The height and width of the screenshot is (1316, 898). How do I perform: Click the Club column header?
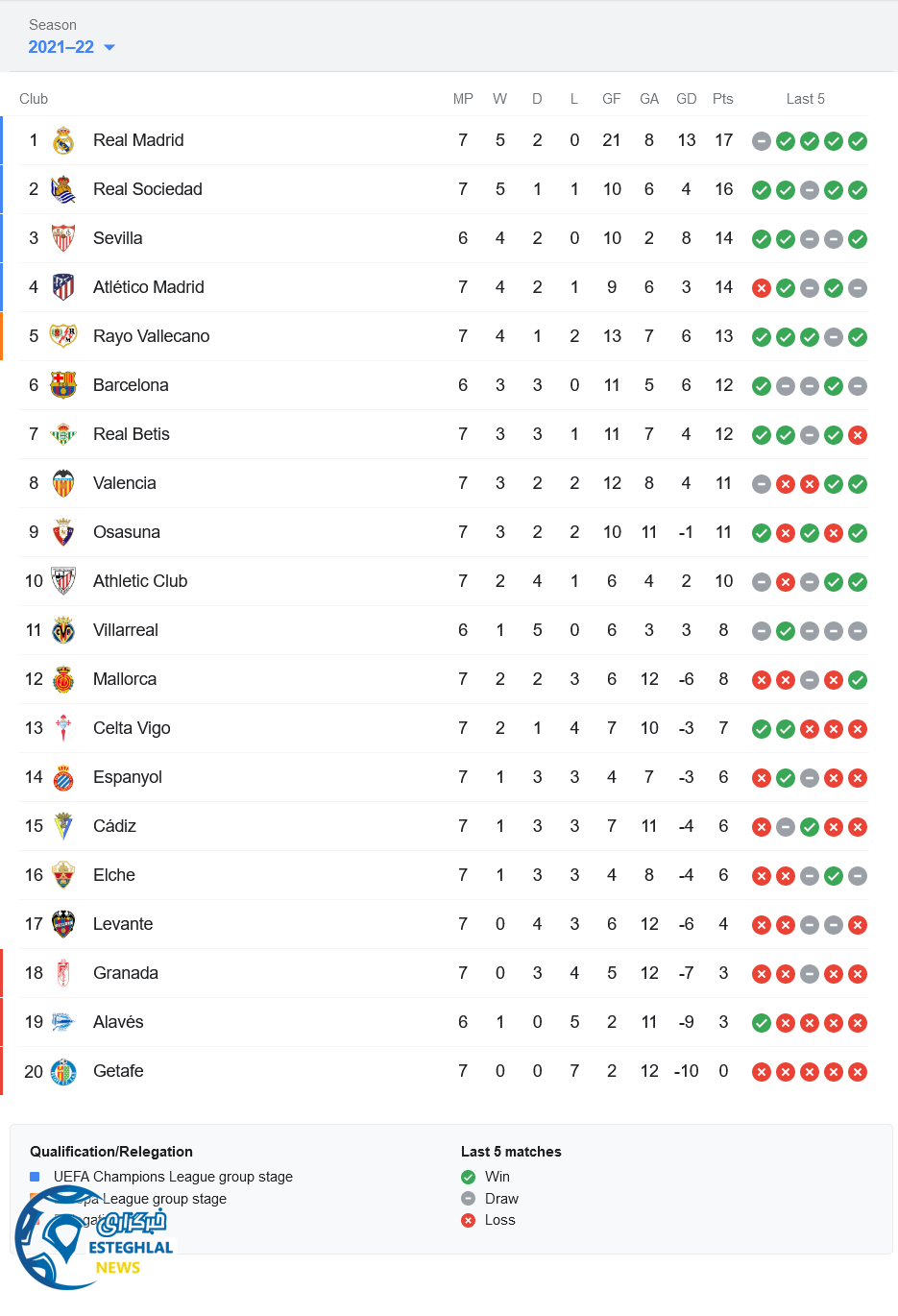[x=34, y=99]
